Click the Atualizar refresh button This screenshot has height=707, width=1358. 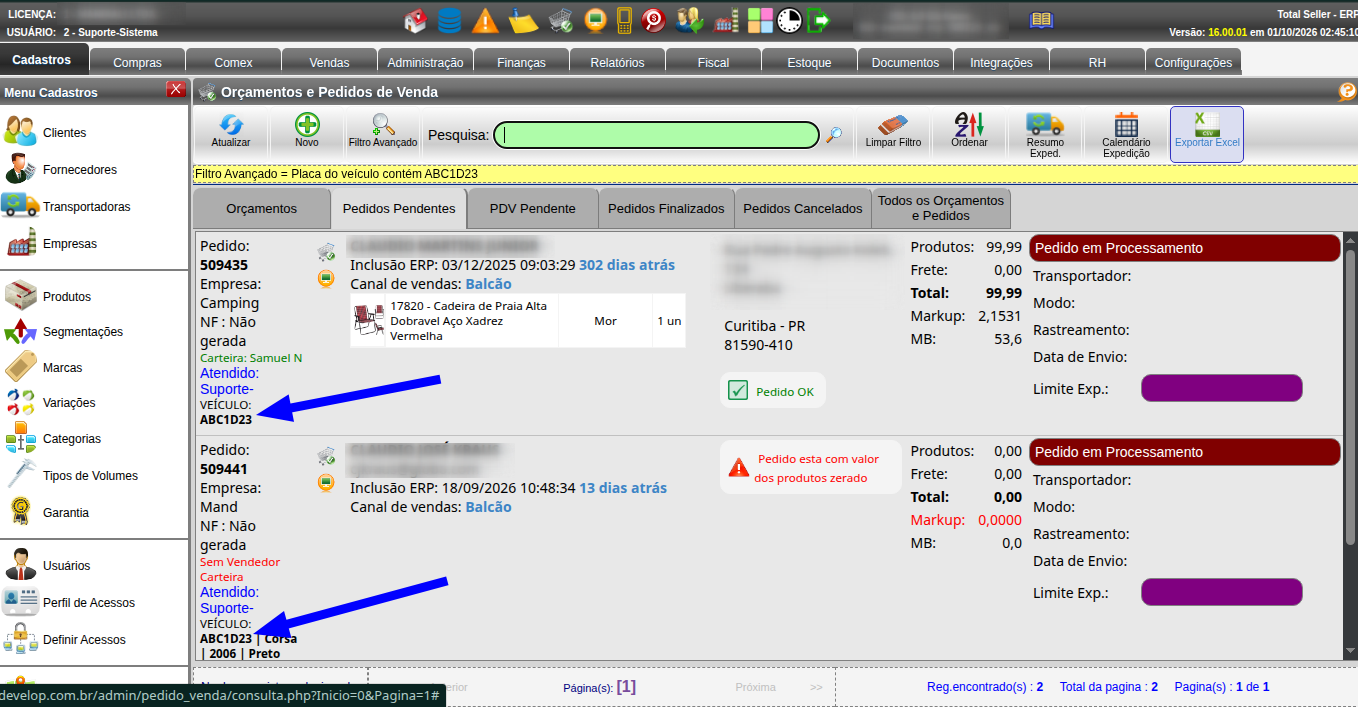point(231,131)
